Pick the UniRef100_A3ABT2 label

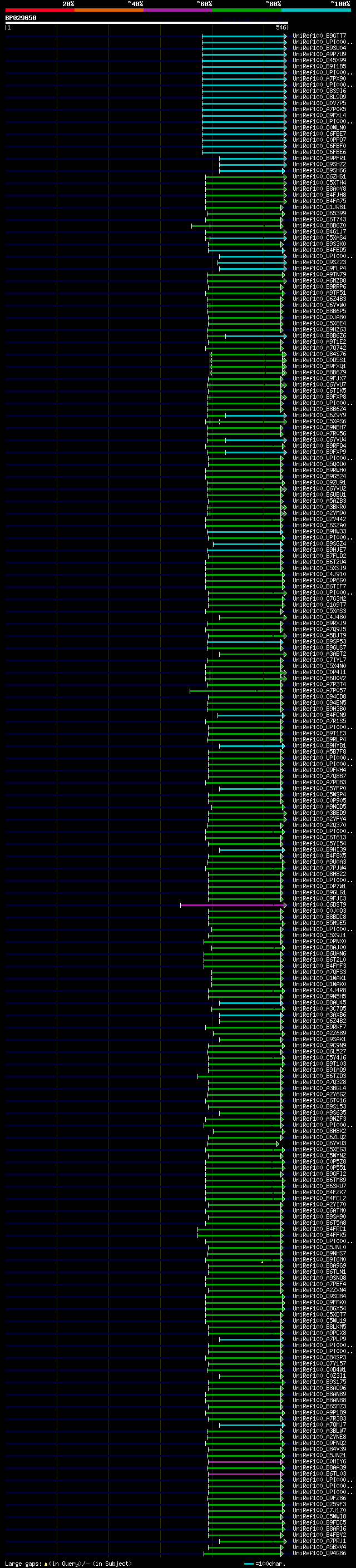point(319,654)
